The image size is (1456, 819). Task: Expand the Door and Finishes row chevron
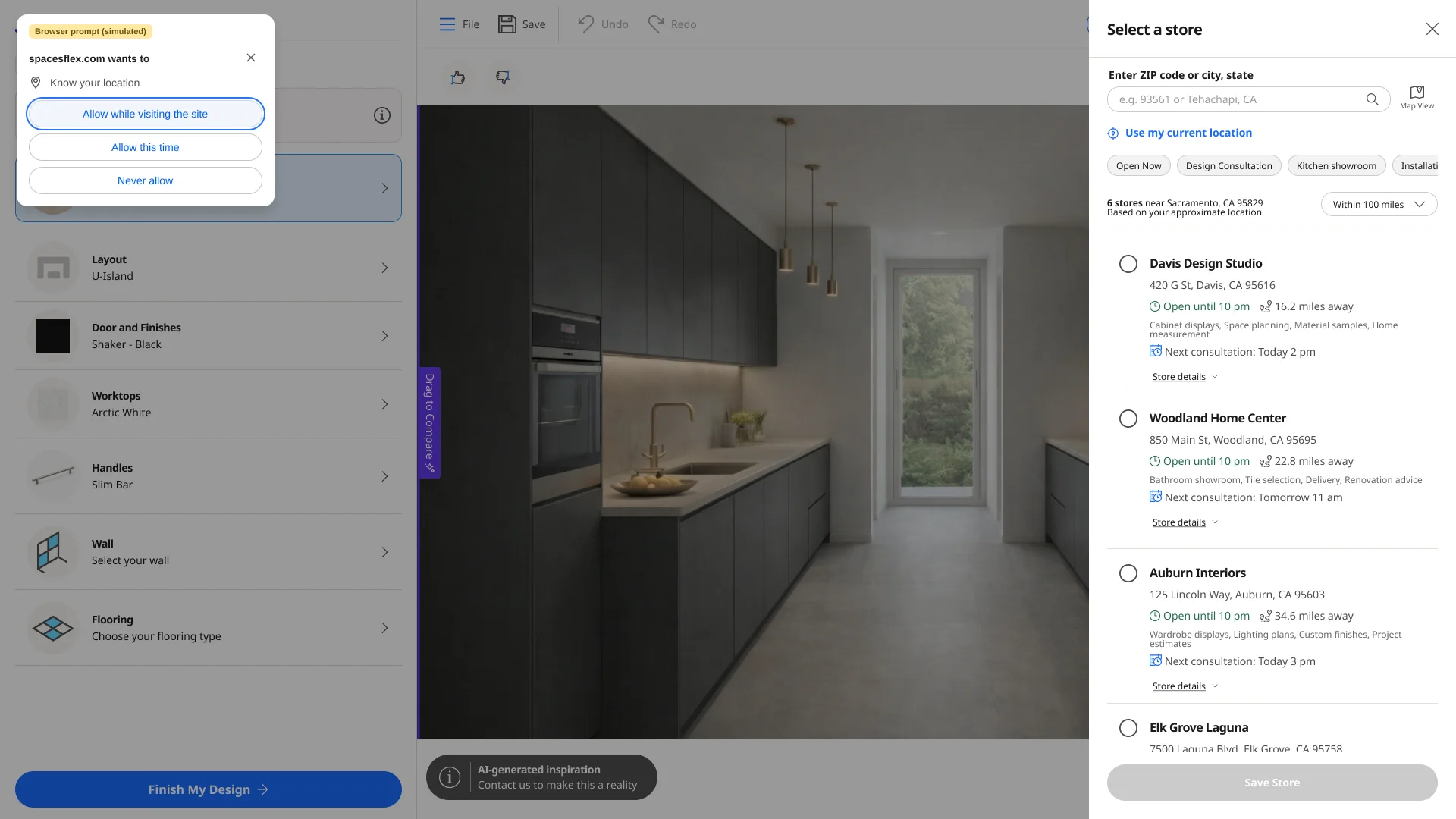(x=384, y=336)
